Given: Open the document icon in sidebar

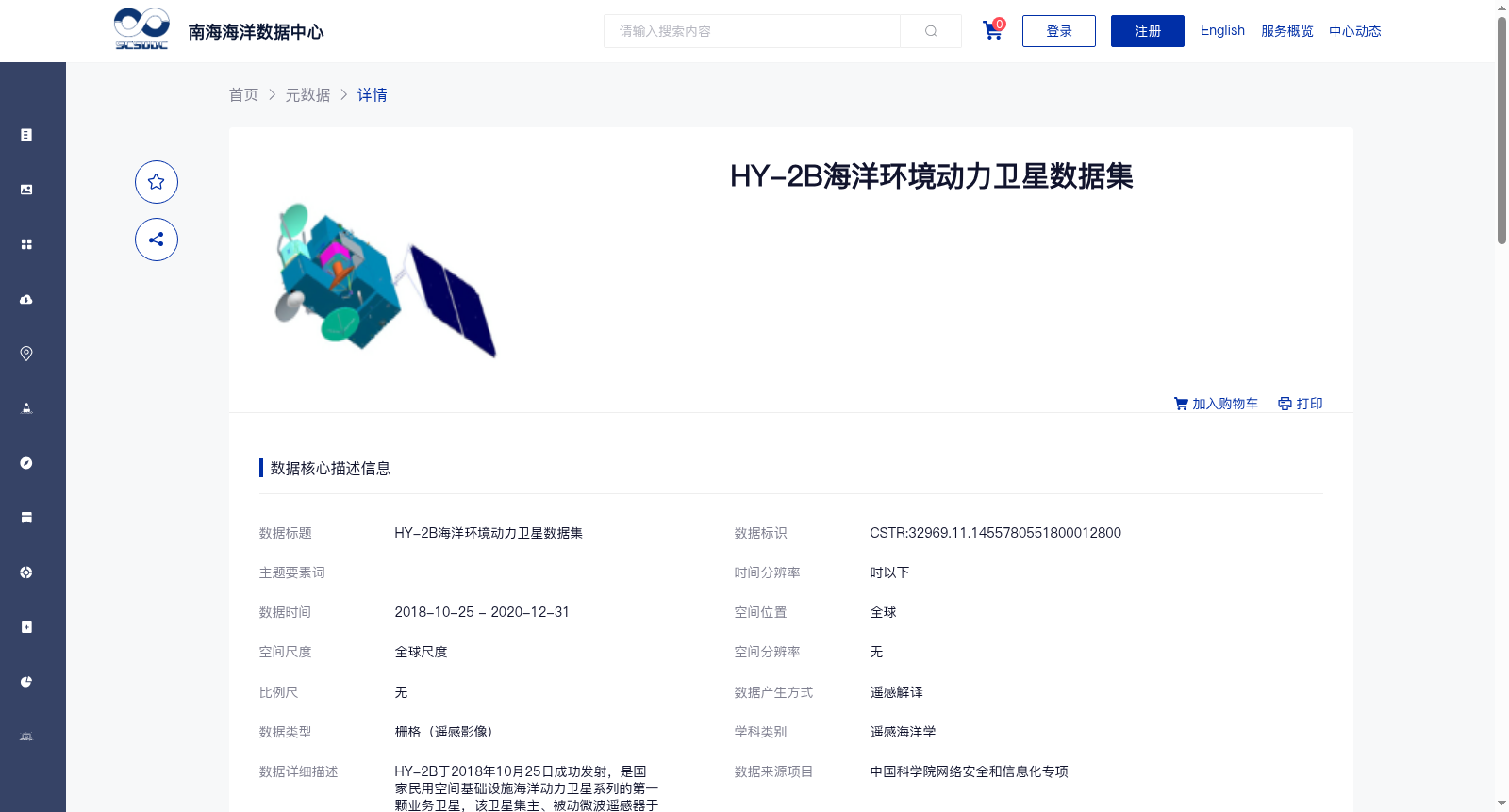Looking at the screenshot, I should pos(26,135).
